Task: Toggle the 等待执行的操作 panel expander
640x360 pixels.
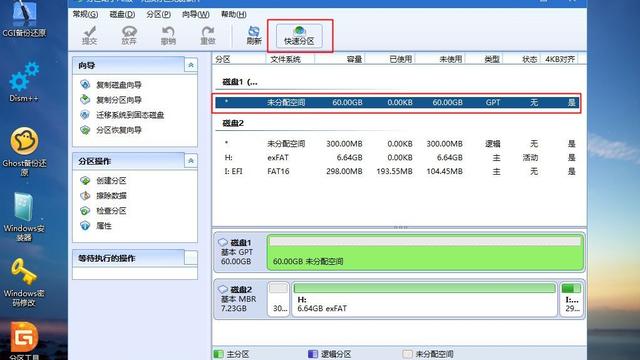Action: pos(191,258)
